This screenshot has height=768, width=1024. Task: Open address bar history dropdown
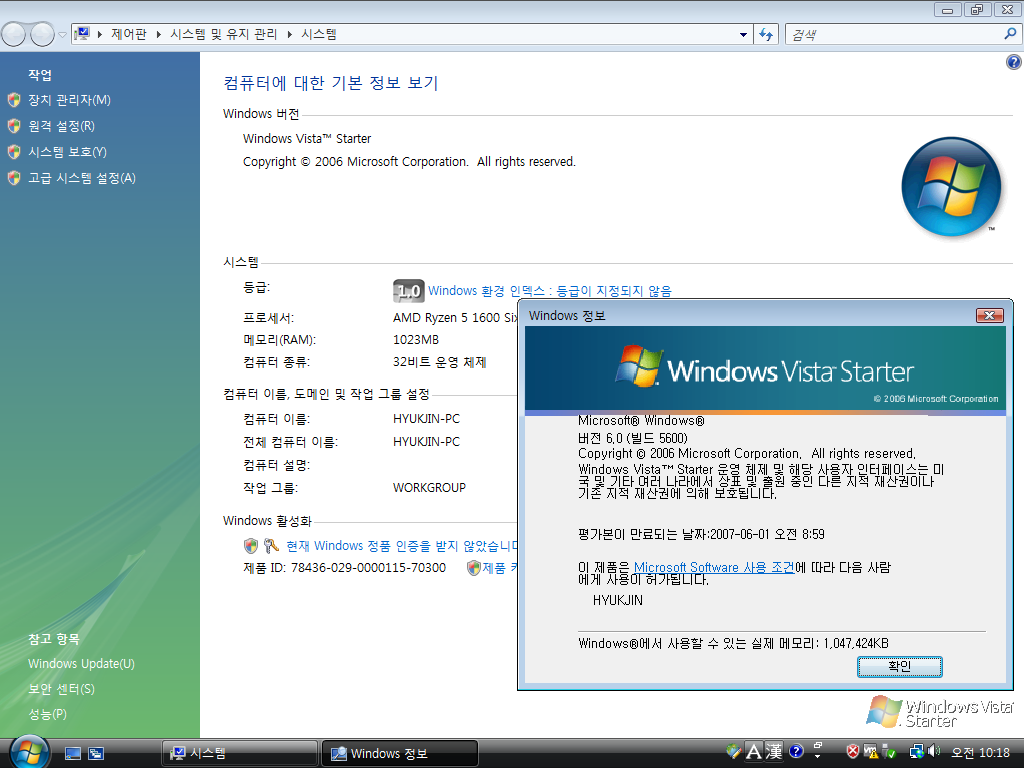(743, 35)
